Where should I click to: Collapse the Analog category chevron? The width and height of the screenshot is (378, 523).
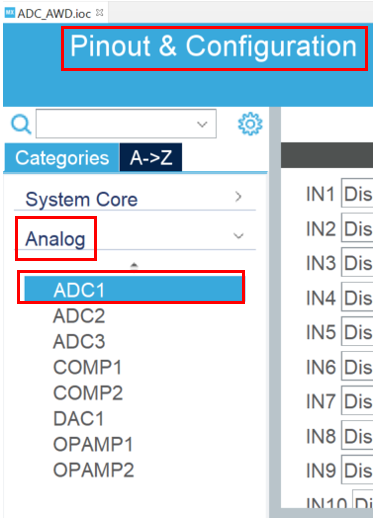coord(238,236)
